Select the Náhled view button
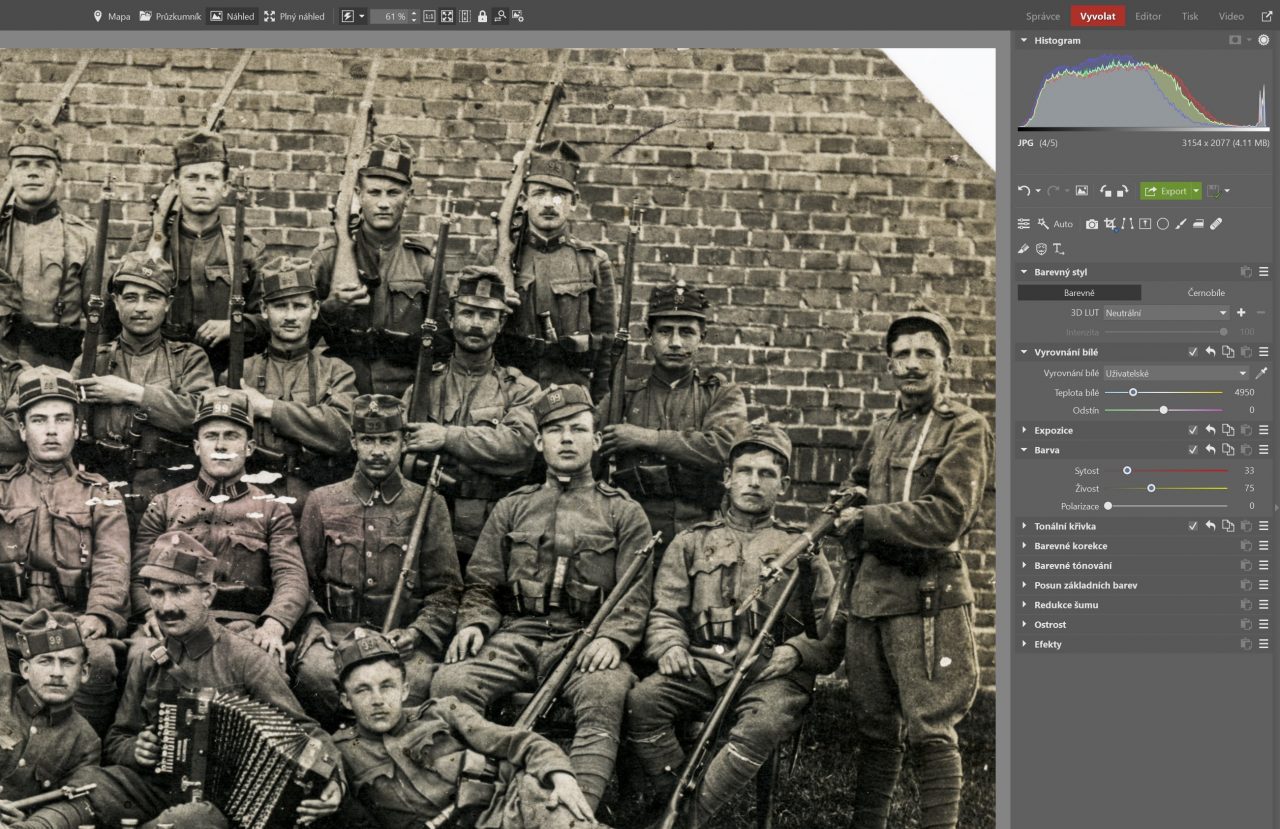Screen dimensions: 1280x829 (232, 16)
